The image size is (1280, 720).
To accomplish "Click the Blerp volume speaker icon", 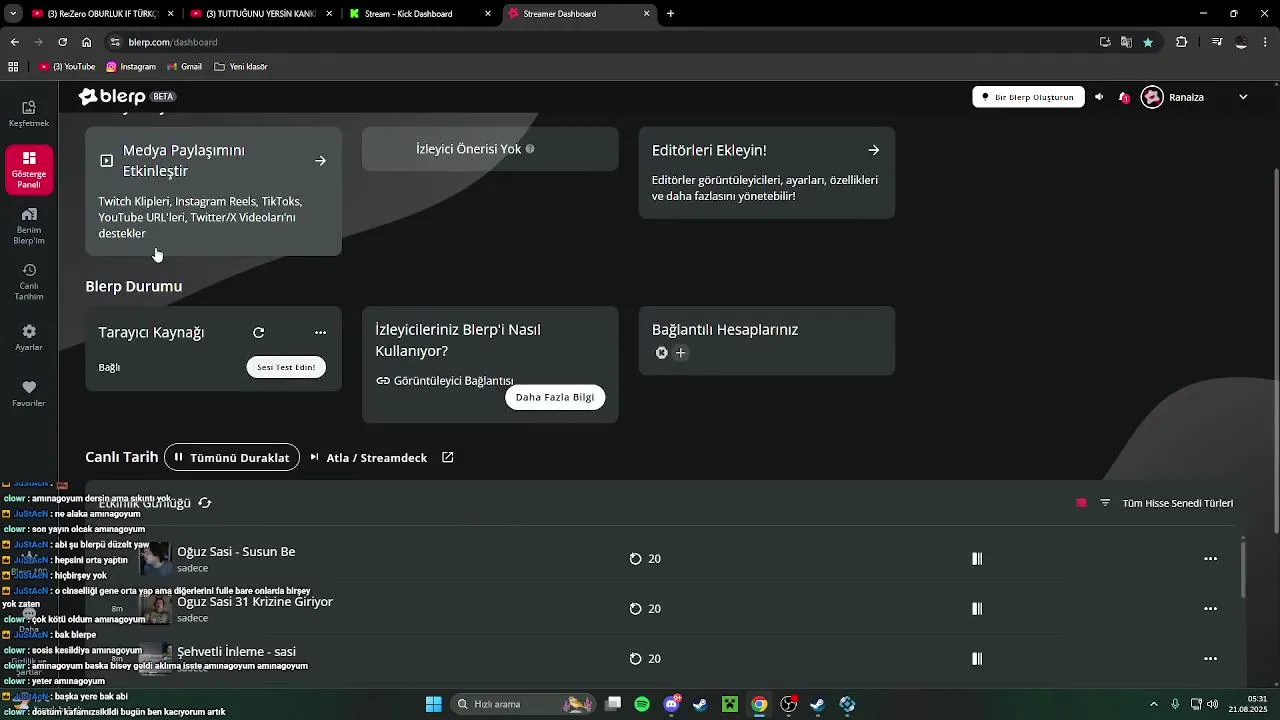I will 1099,97.
